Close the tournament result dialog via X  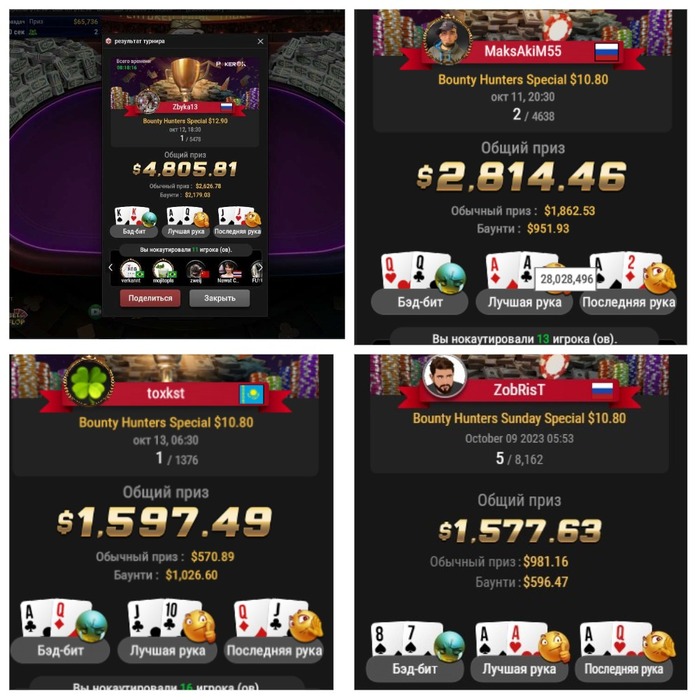[260, 41]
